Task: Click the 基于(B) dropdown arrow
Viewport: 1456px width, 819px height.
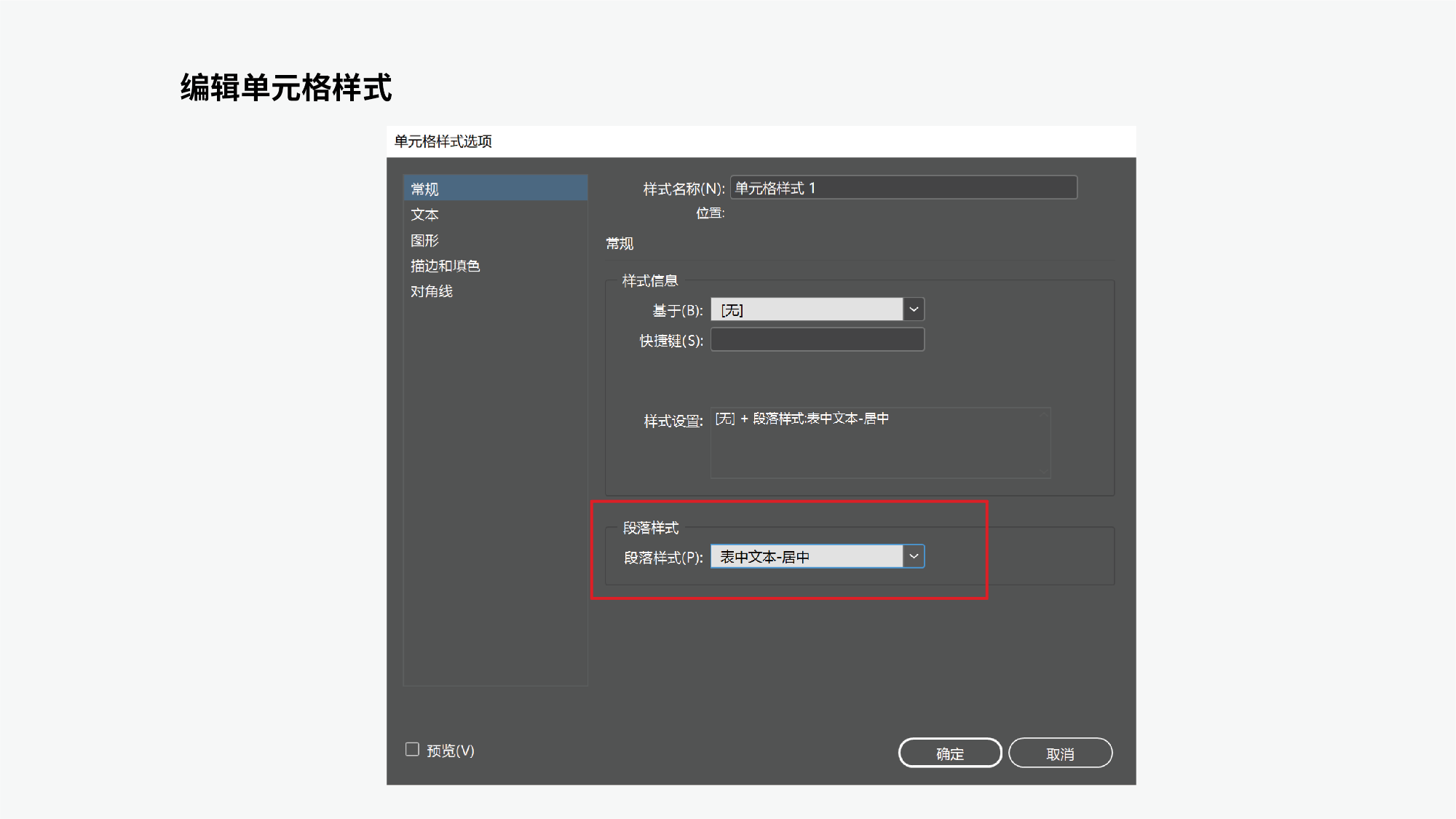Action: [x=914, y=309]
